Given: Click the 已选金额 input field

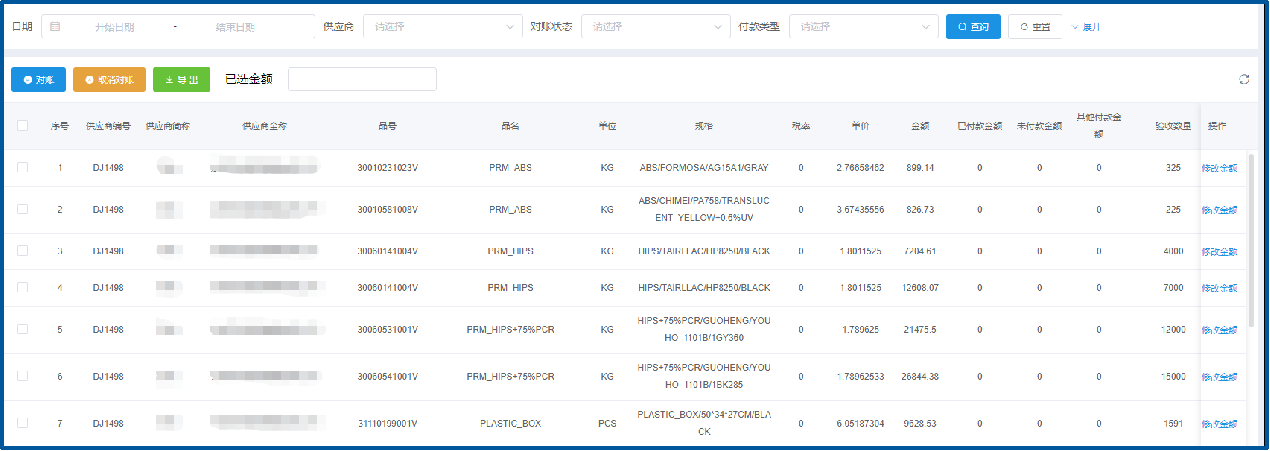Looking at the screenshot, I should (x=362, y=79).
